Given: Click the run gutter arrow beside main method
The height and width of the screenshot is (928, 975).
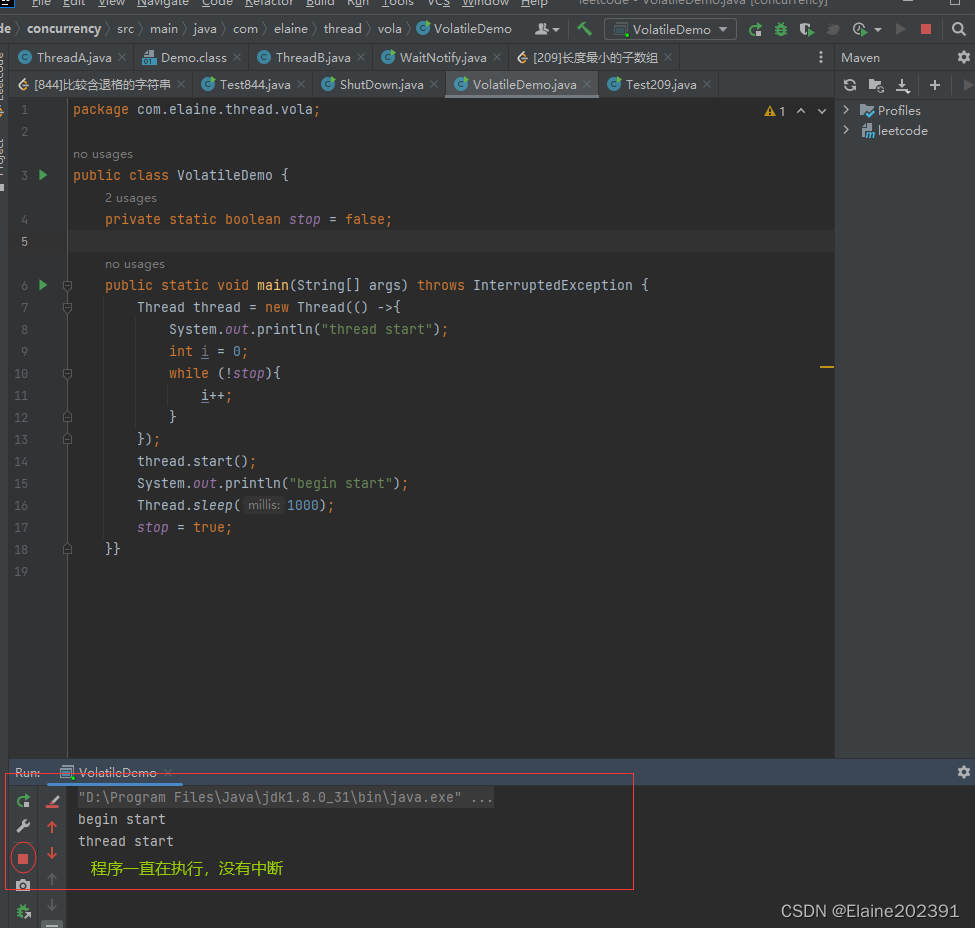Looking at the screenshot, I should 42,285.
